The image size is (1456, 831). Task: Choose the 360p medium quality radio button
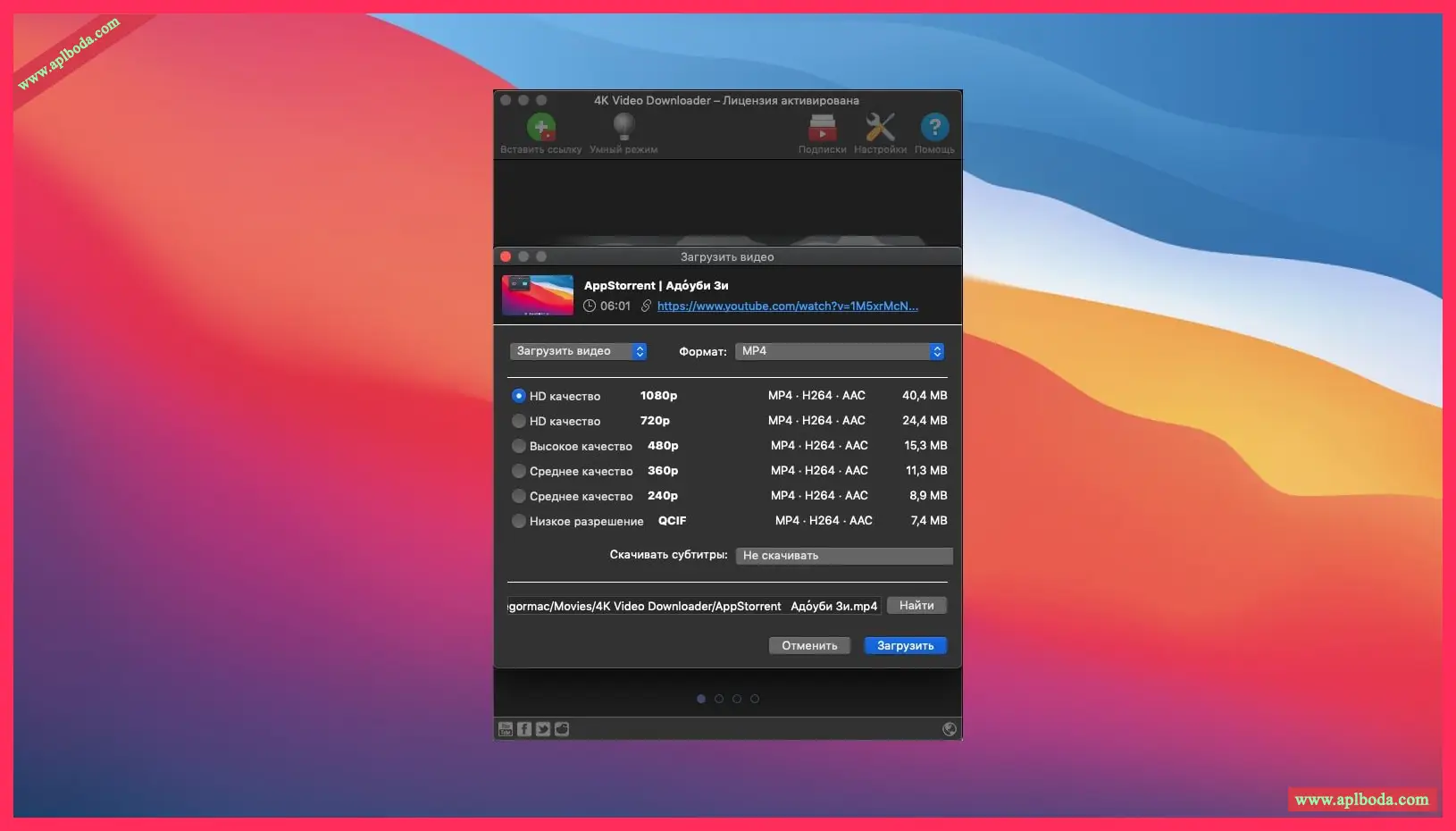519,471
